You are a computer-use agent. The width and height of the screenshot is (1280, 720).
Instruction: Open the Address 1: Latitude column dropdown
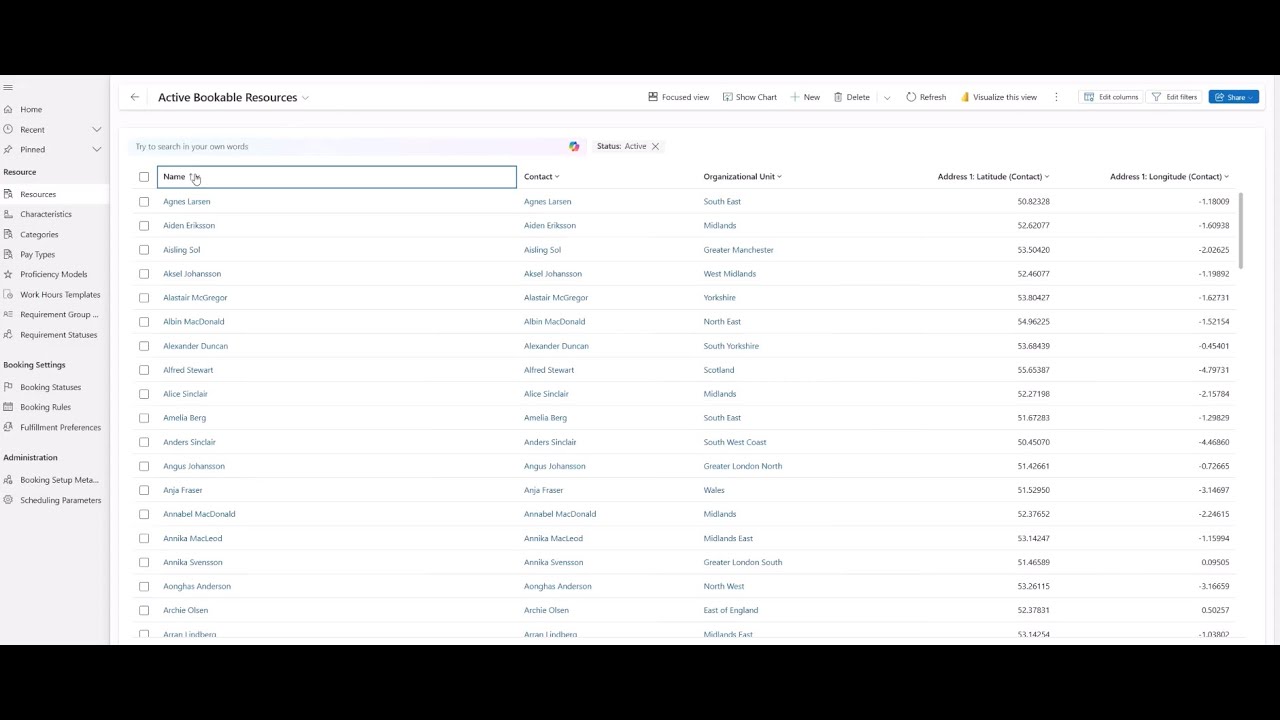click(1047, 177)
